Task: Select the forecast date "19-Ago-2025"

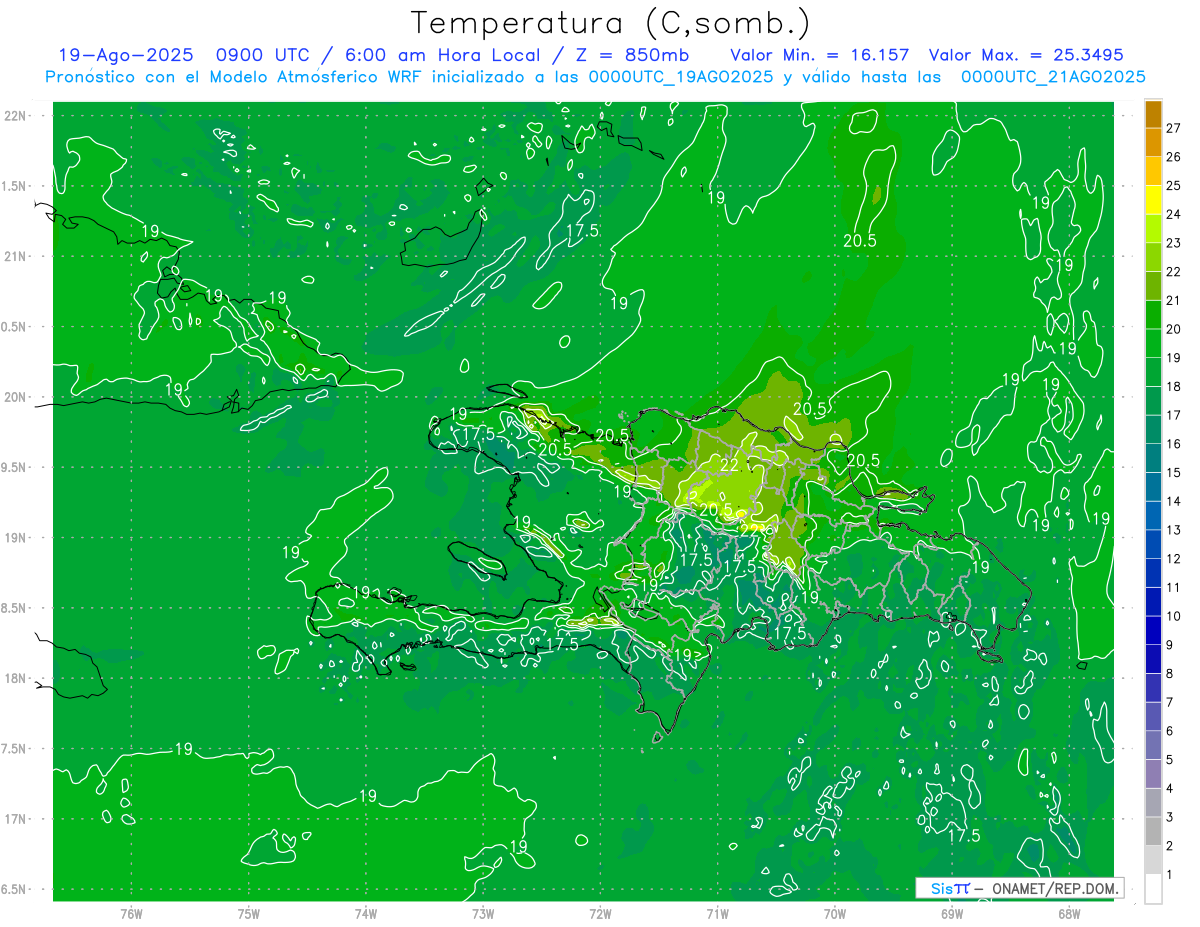Action: tap(125, 55)
